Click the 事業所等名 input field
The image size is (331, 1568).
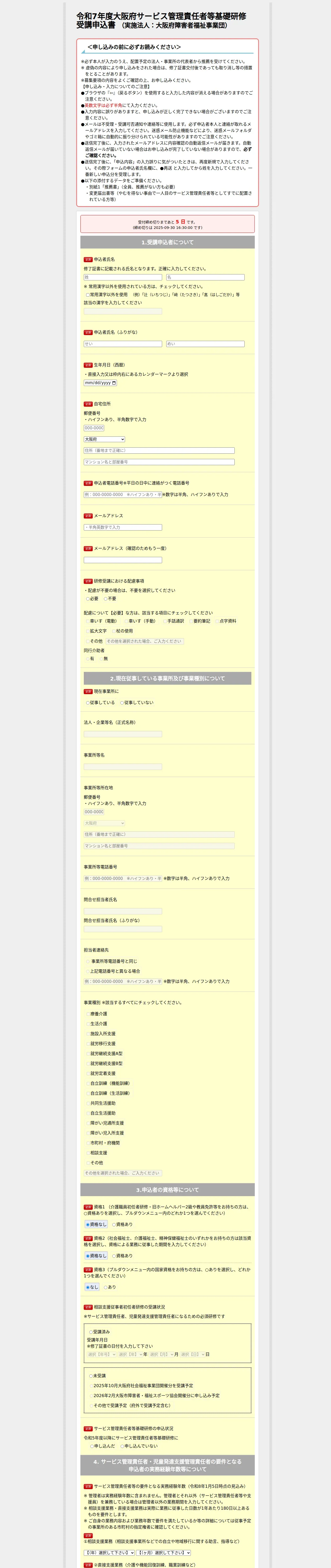click(123, 767)
